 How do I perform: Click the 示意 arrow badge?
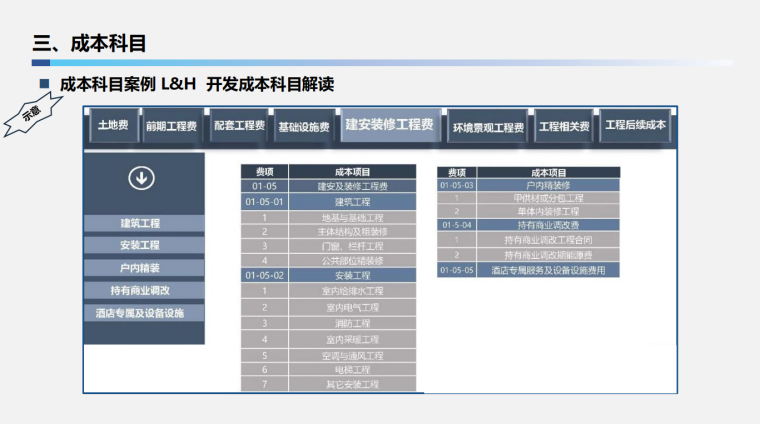[x=34, y=116]
